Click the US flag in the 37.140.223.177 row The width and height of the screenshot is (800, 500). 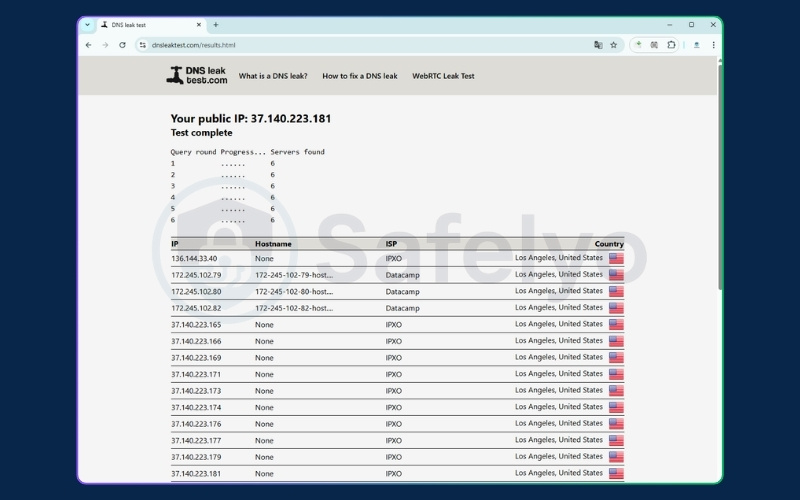pyautogui.click(x=616, y=440)
